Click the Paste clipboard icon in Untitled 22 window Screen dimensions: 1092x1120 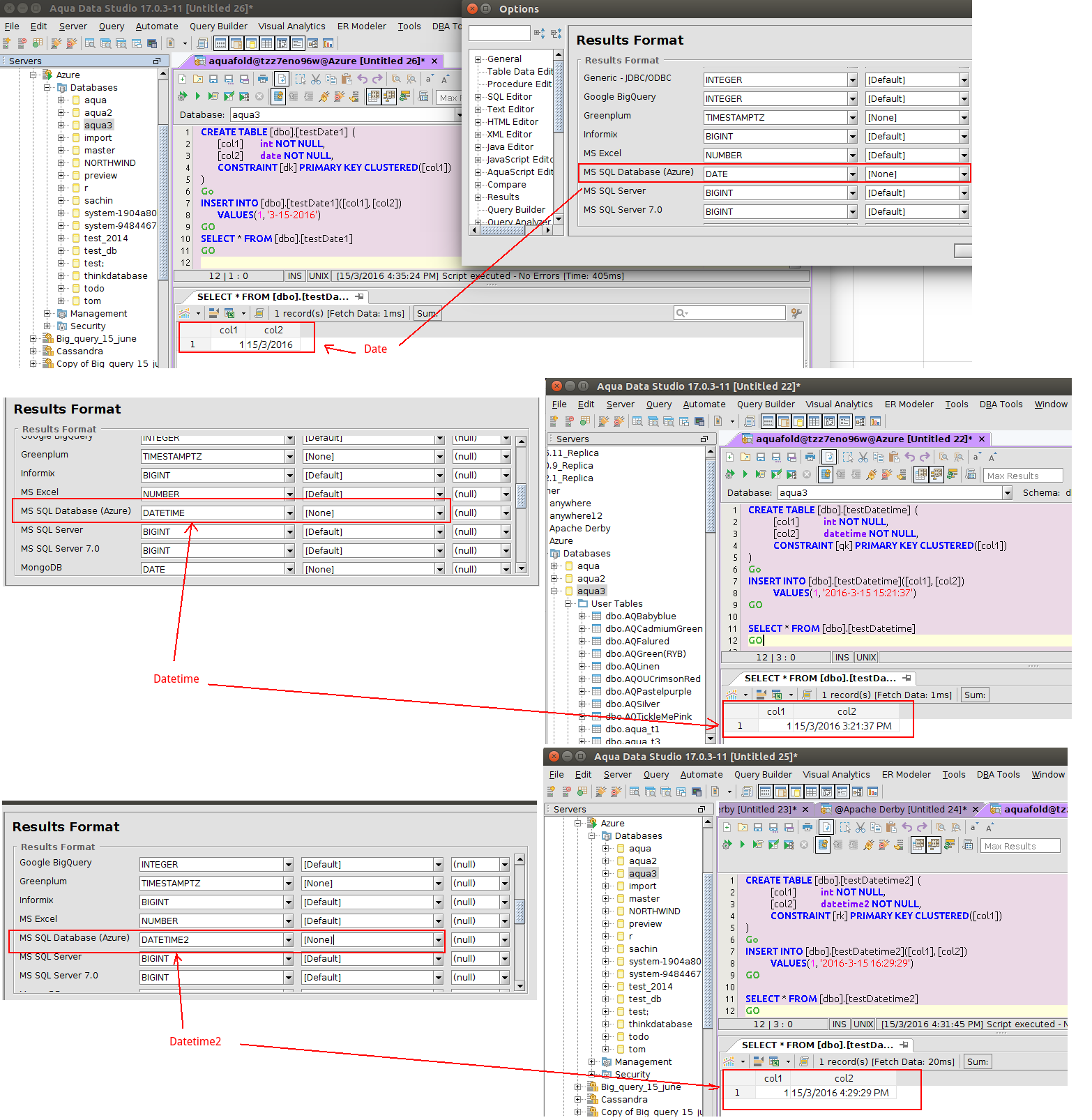click(x=894, y=457)
